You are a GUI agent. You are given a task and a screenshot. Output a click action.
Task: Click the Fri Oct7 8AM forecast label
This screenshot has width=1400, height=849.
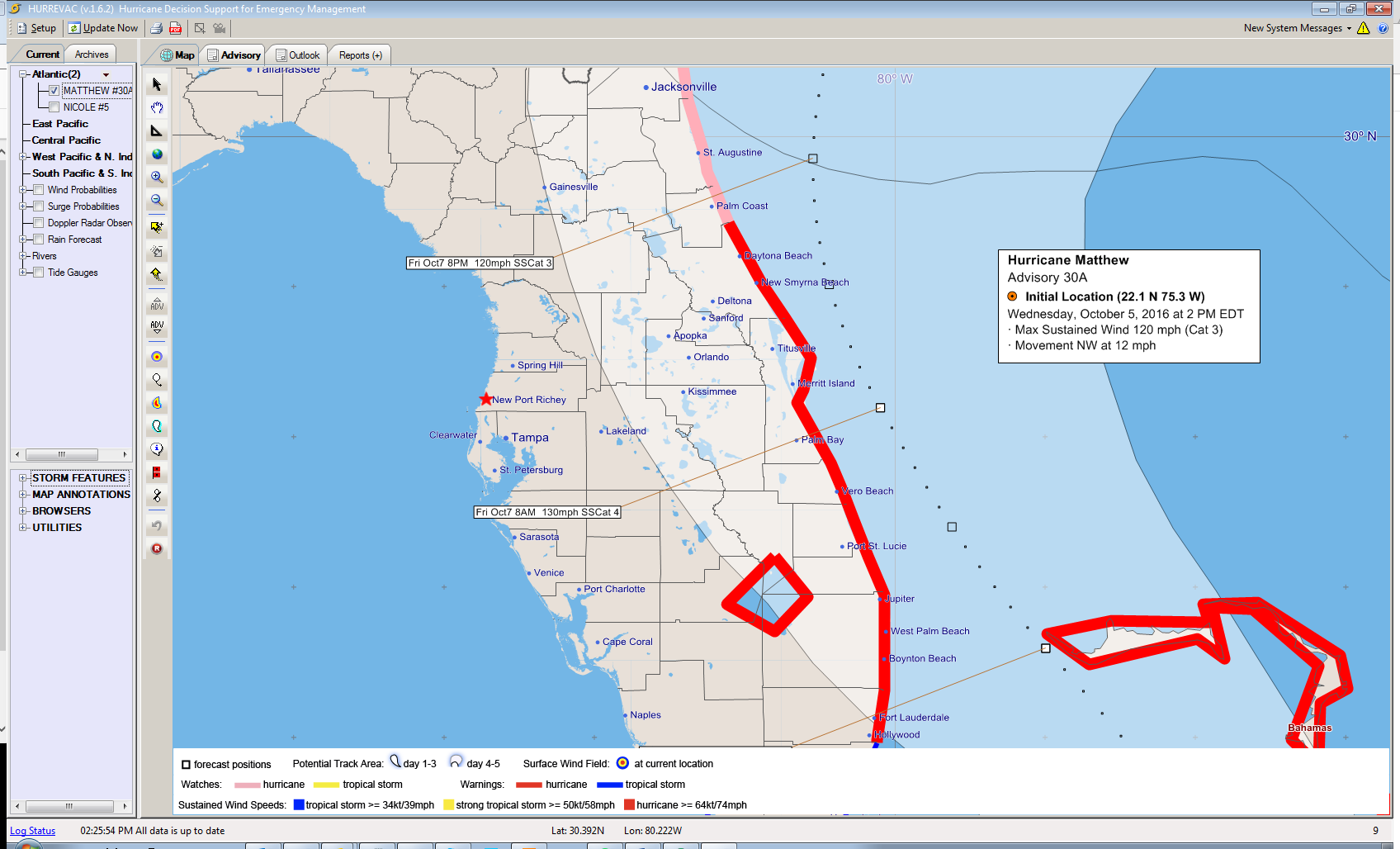(x=547, y=512)
